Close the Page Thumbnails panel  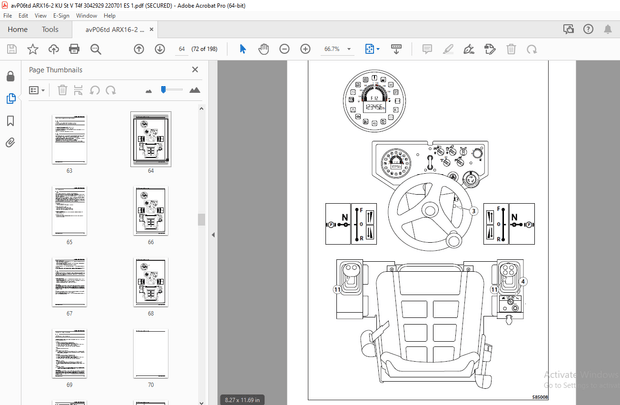coord(195,70)
